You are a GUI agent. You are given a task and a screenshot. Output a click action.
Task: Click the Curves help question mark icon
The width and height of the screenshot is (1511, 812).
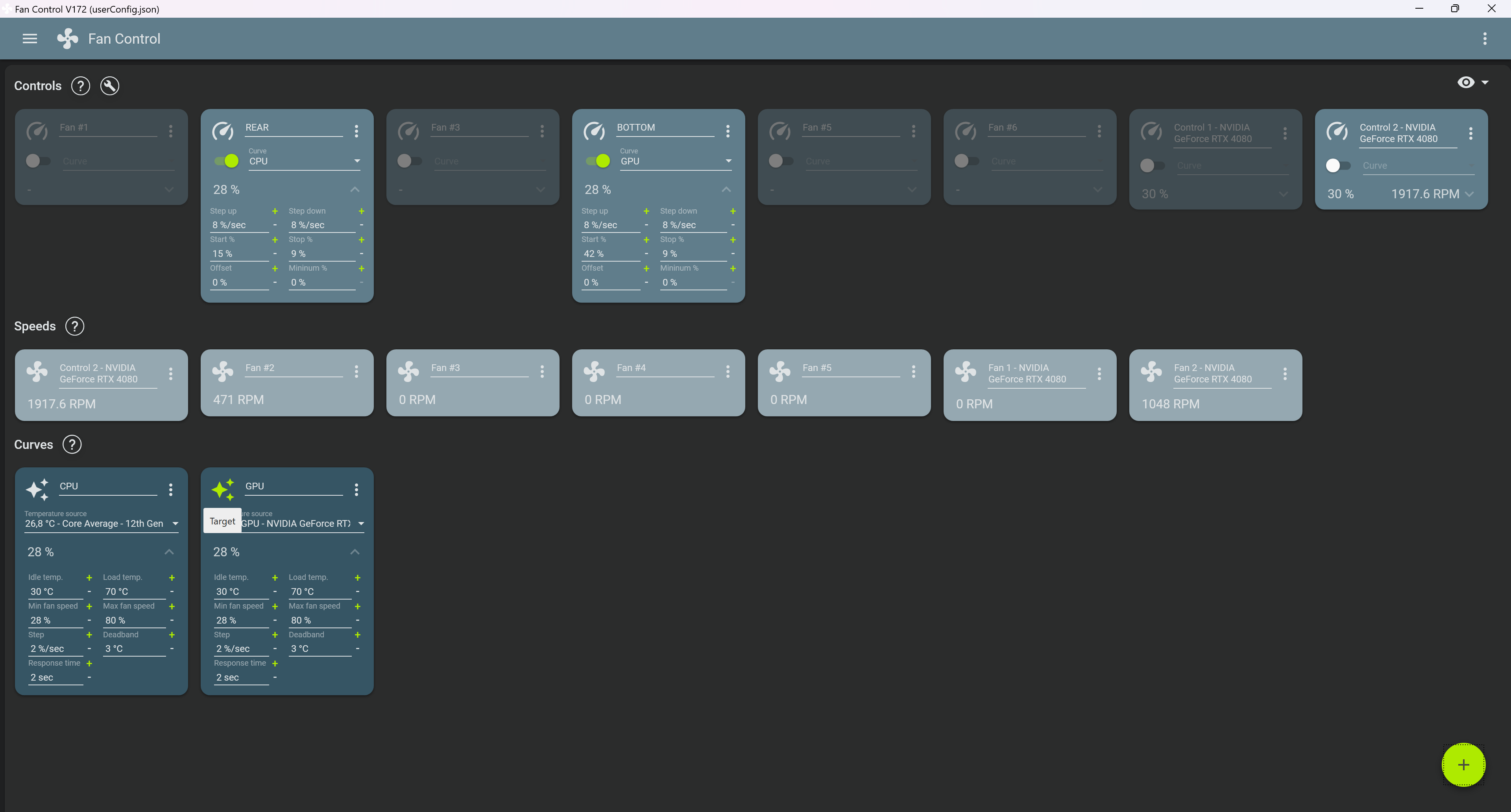click(x=72, y=445)
